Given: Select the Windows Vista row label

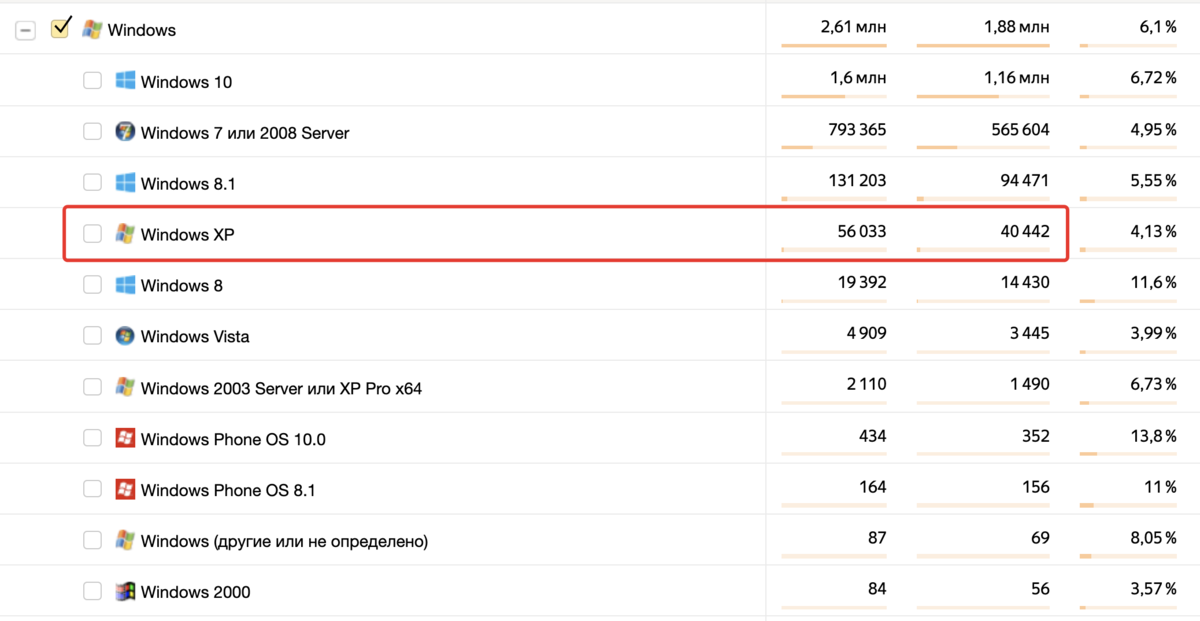Looking at the screenshot, I should point(195,337).
